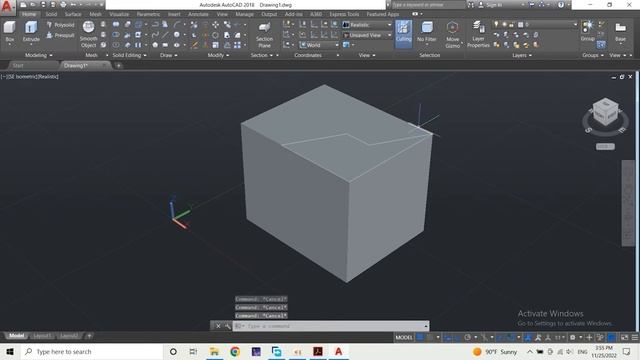The height and width of the screenshot is (360, 640).
Task: Choose the Polysolid tool
Action: tap(60, 25)
